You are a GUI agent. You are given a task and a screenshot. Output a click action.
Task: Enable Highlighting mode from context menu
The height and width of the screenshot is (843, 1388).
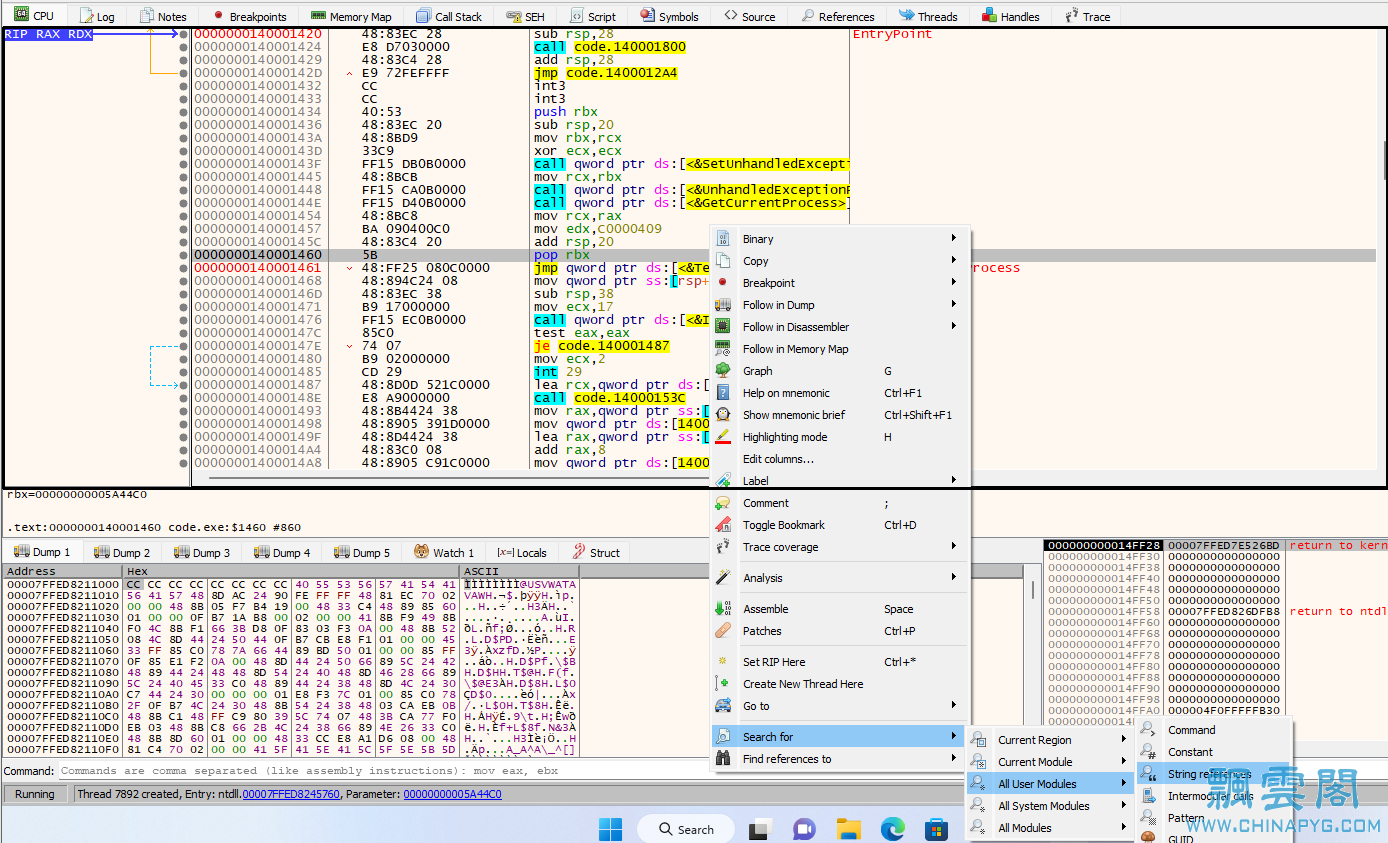840,437
